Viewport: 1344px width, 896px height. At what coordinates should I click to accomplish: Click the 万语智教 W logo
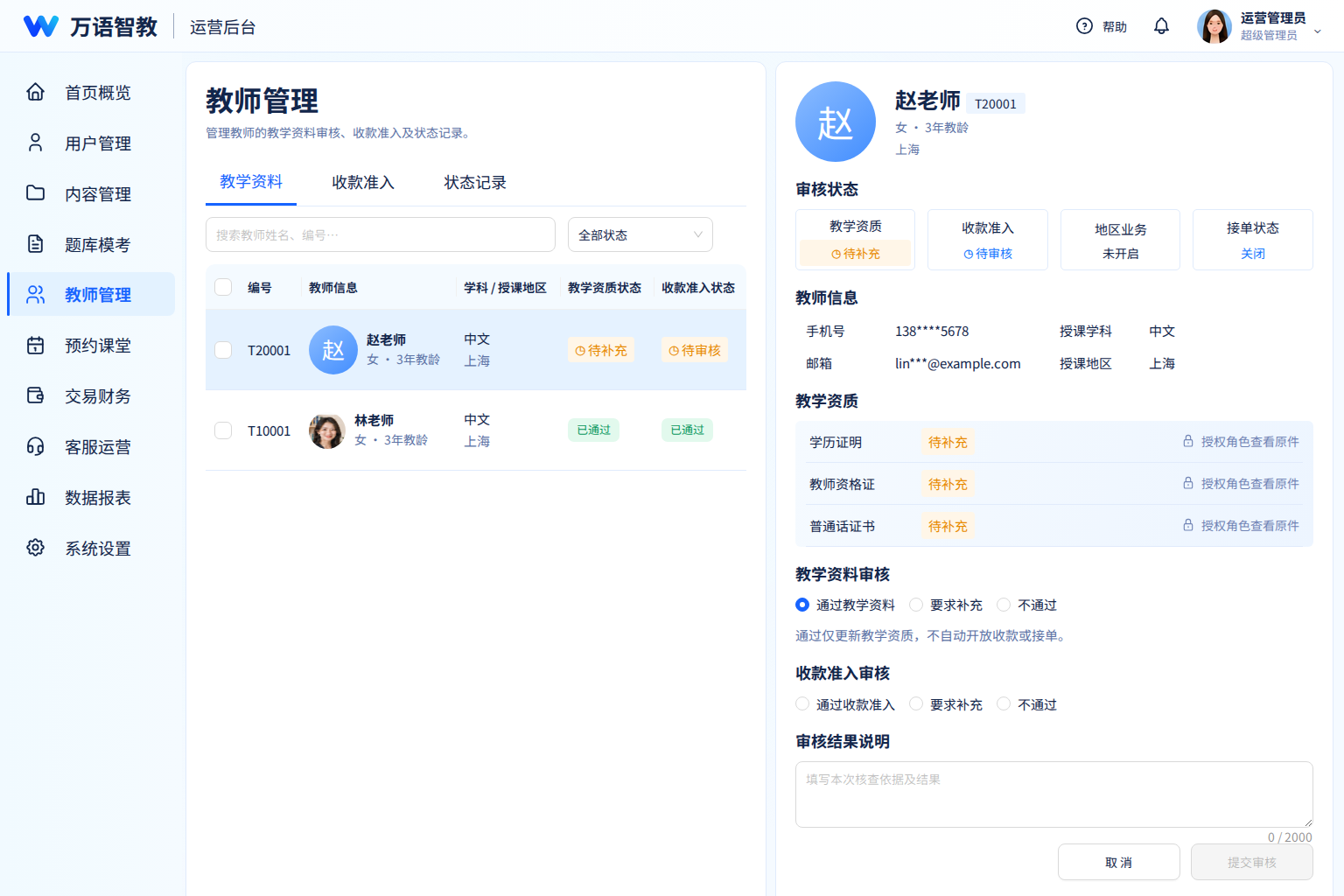coord(41,26)
